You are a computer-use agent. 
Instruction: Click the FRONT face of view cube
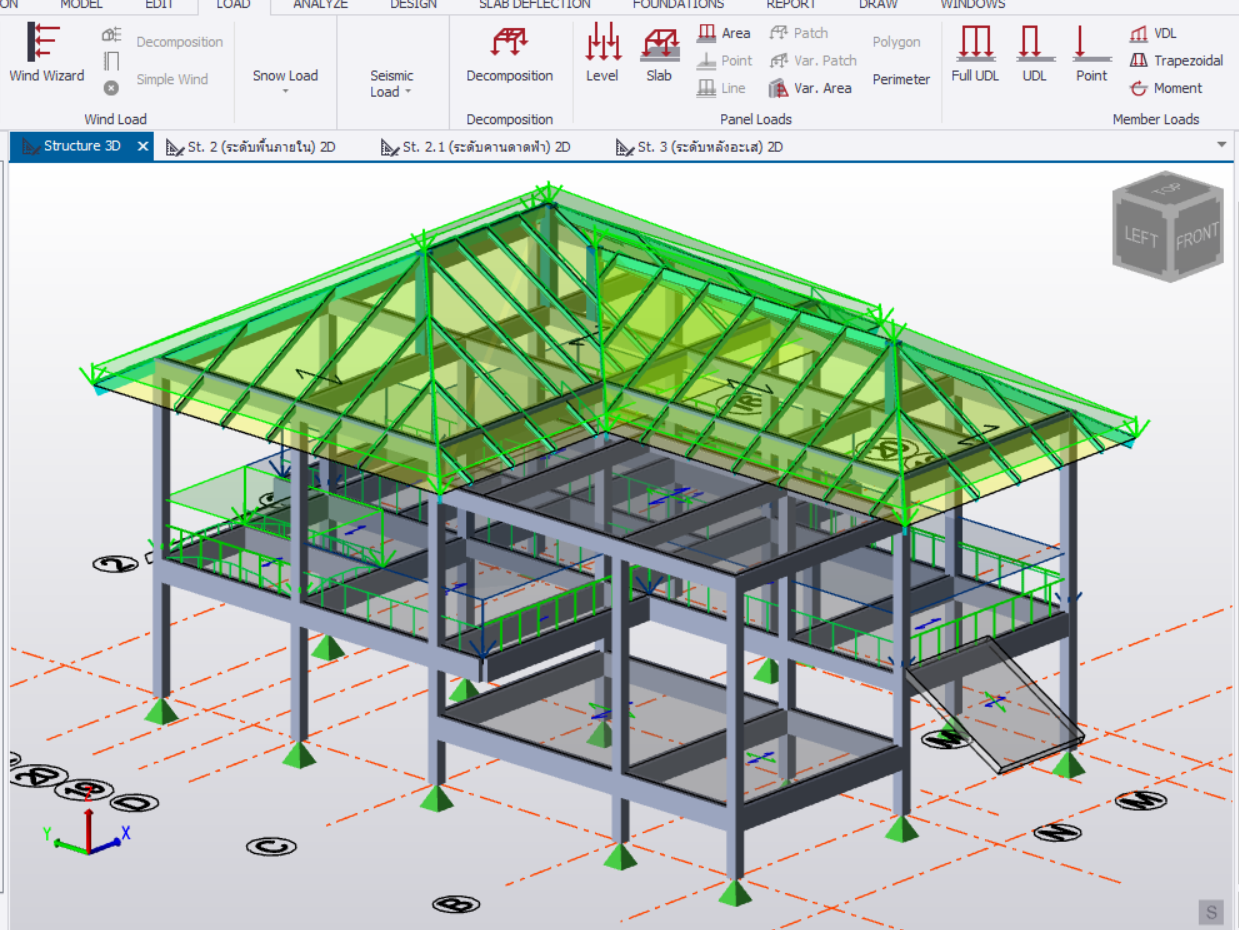(1196, 238)
